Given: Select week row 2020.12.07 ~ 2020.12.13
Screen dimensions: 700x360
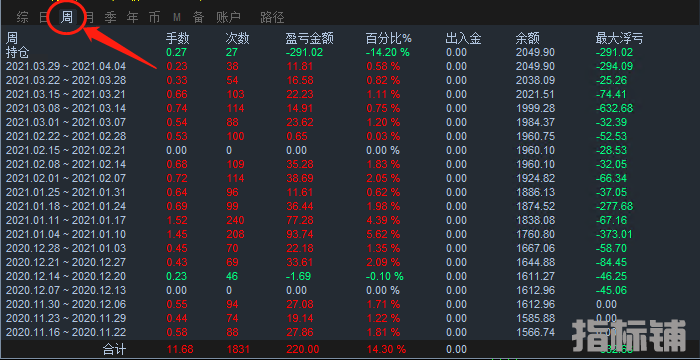Looking at the screenshot, I should point(66,290).
